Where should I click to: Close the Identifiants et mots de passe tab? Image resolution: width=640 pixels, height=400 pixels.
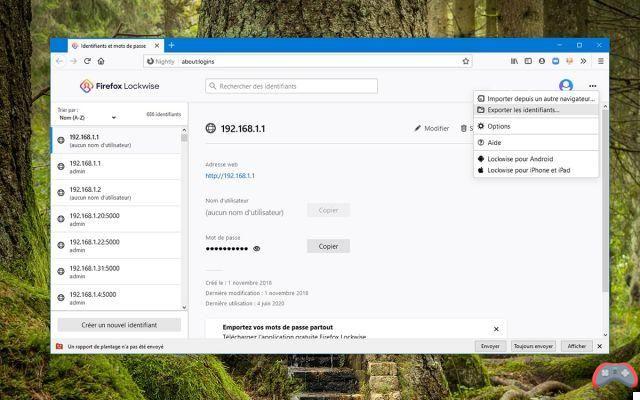[x=157, y=46]
